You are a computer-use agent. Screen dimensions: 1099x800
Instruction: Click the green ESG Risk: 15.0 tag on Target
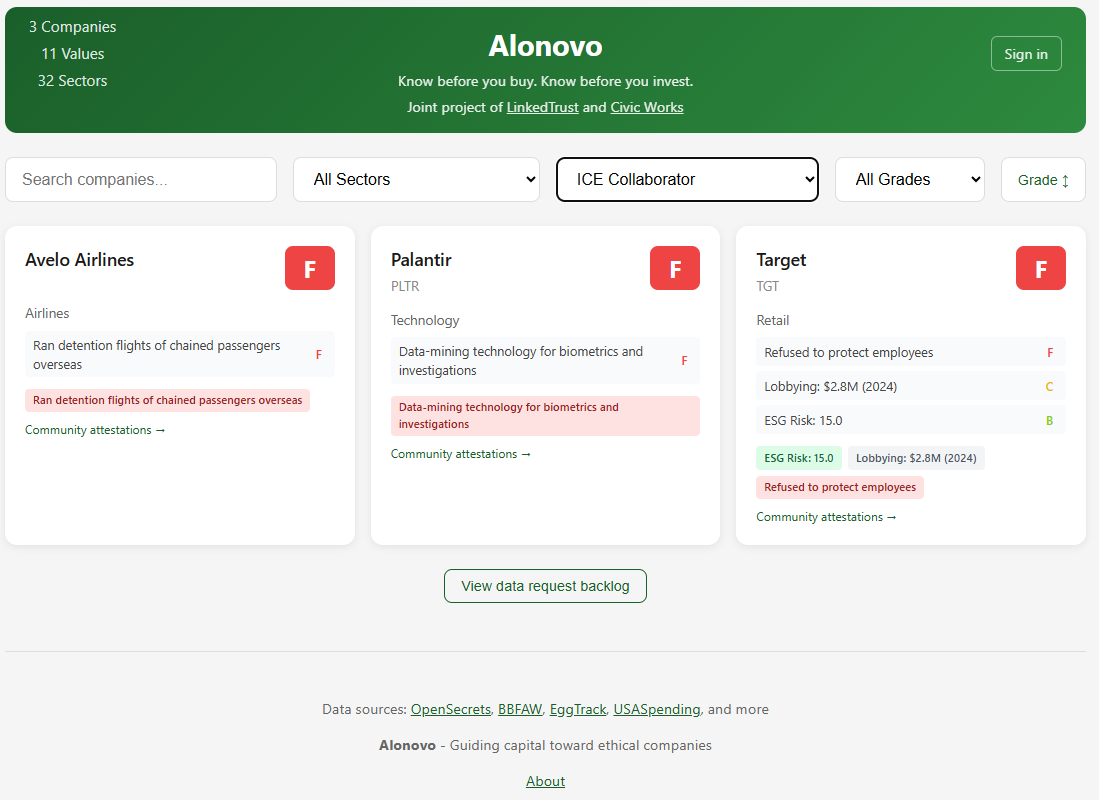(x=798, y=457)
